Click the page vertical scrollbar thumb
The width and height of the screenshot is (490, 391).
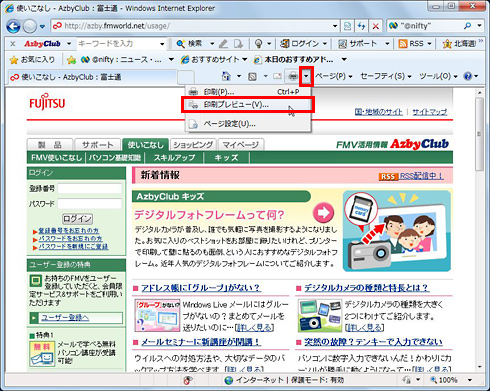tap(479, 134)
